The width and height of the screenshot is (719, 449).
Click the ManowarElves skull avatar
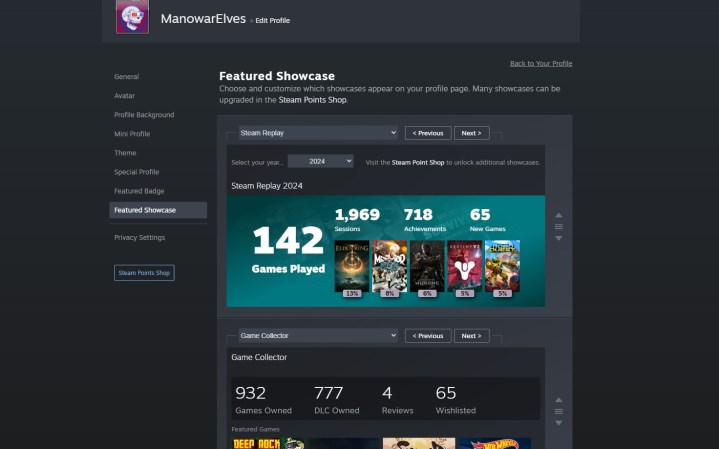pyautogui.click(x=132, y=17)
